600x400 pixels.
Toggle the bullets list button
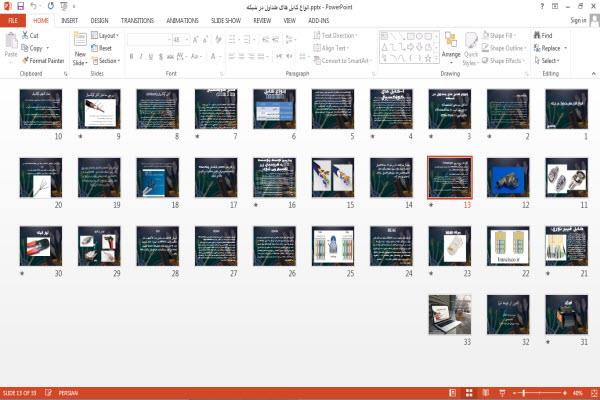coord(233,39)
